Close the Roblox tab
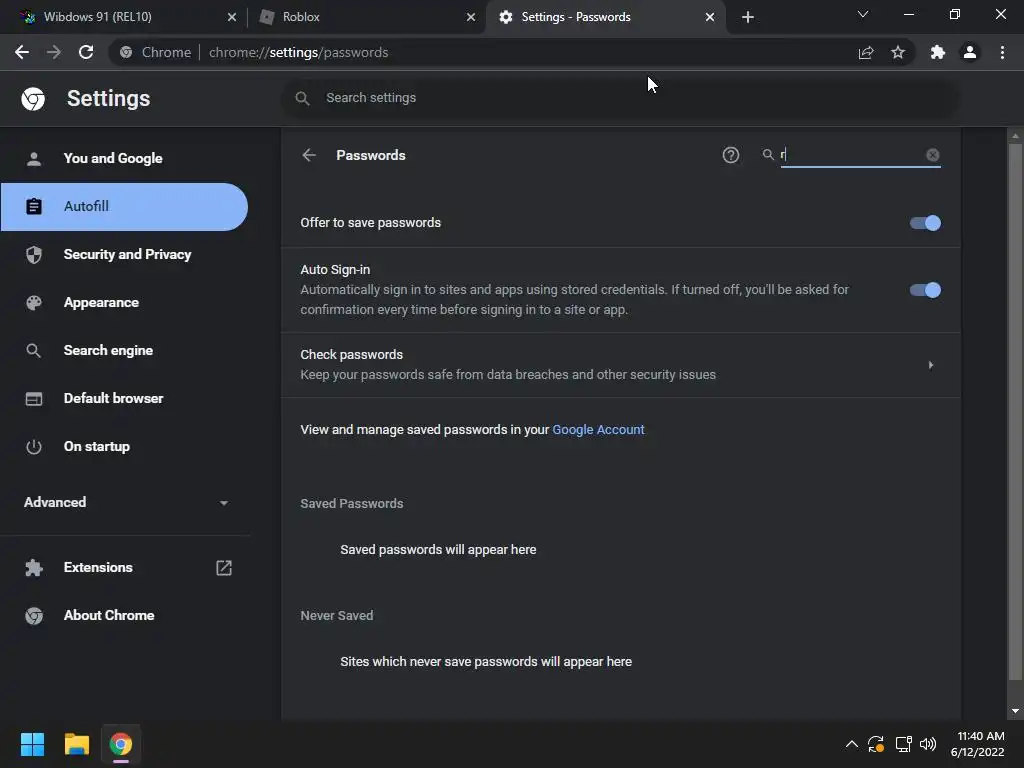The height and width of the screenshot is (768, 1024). point(471,17)
